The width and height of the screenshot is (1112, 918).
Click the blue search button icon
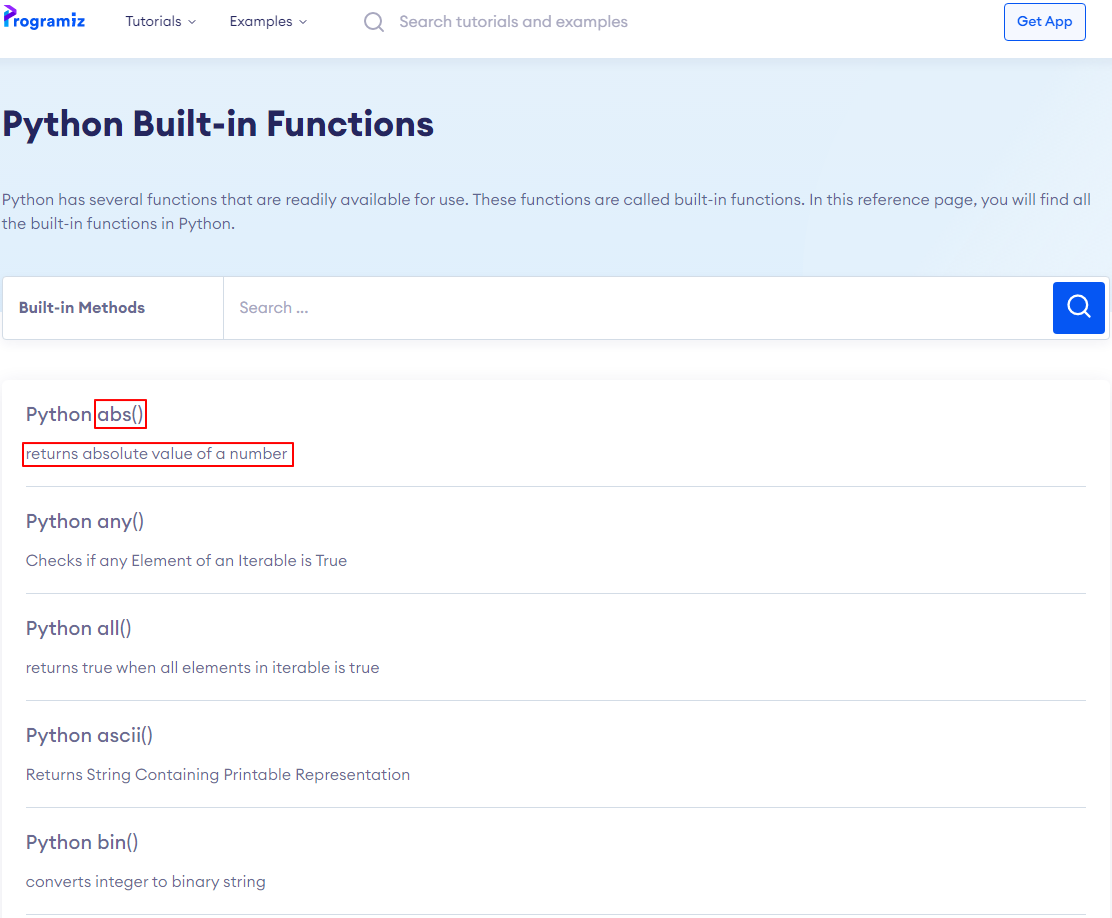click(1078, 308)
